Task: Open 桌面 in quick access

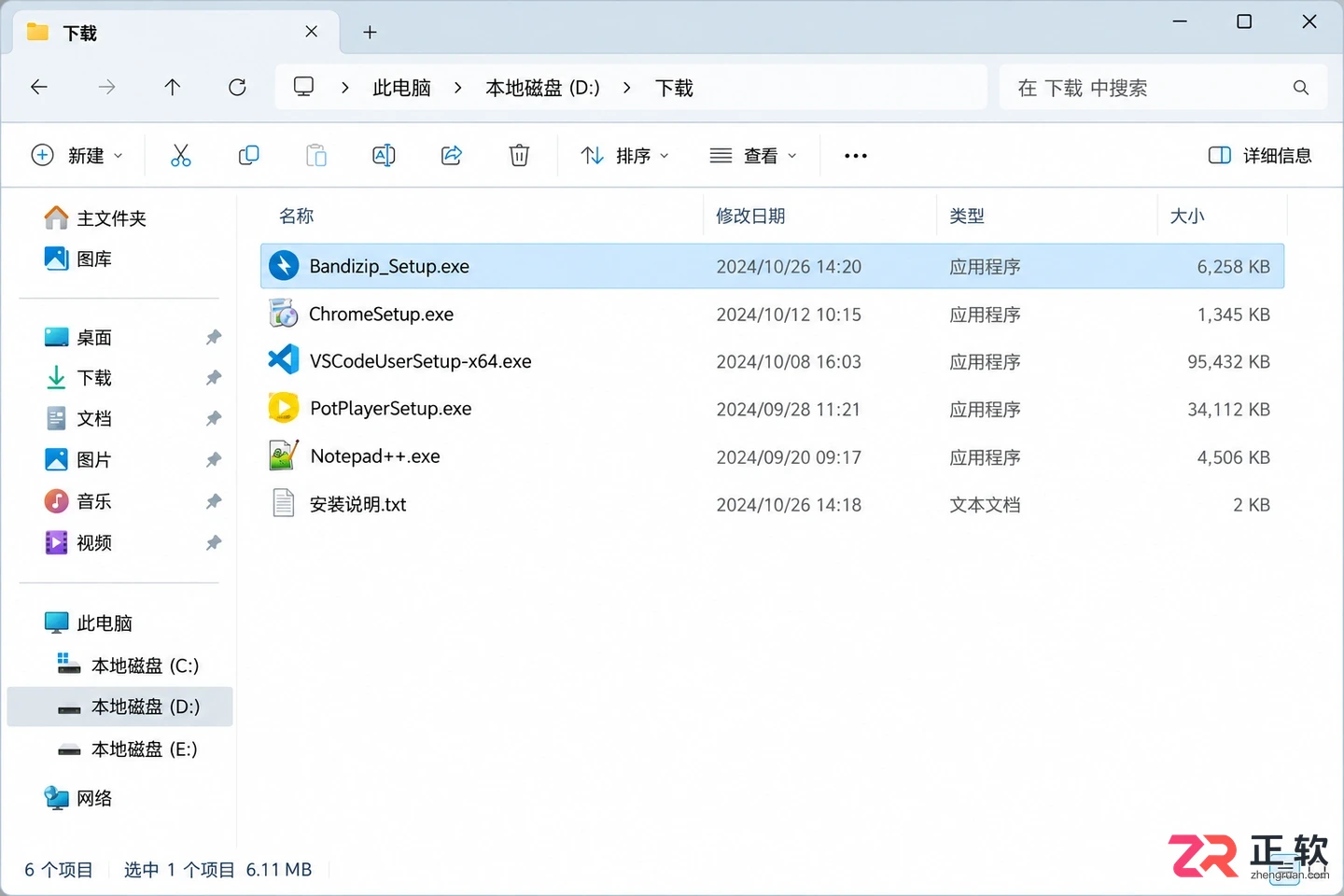Action: coord(78,337)
